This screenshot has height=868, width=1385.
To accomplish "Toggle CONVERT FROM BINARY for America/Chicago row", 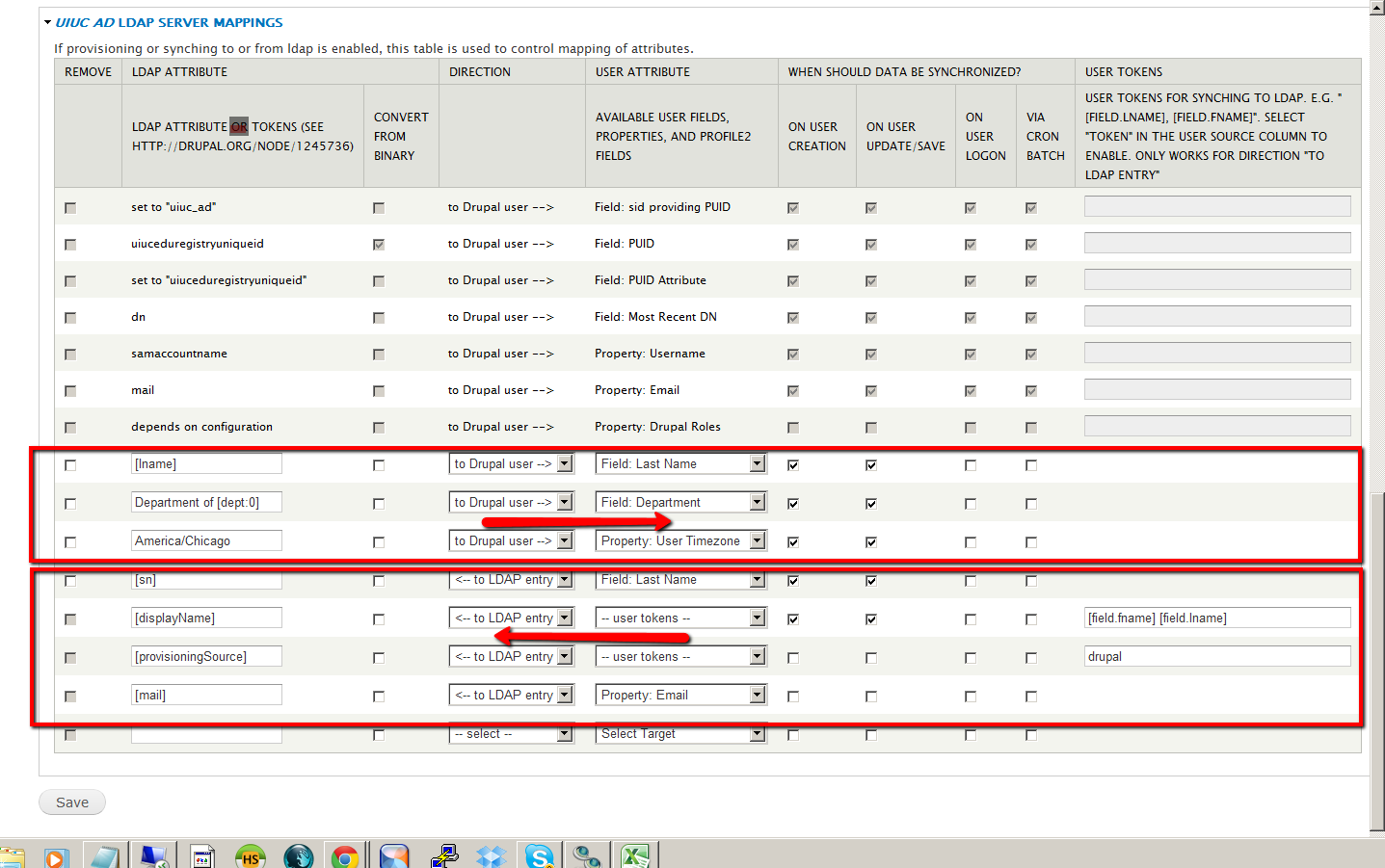I will [378, 540].
